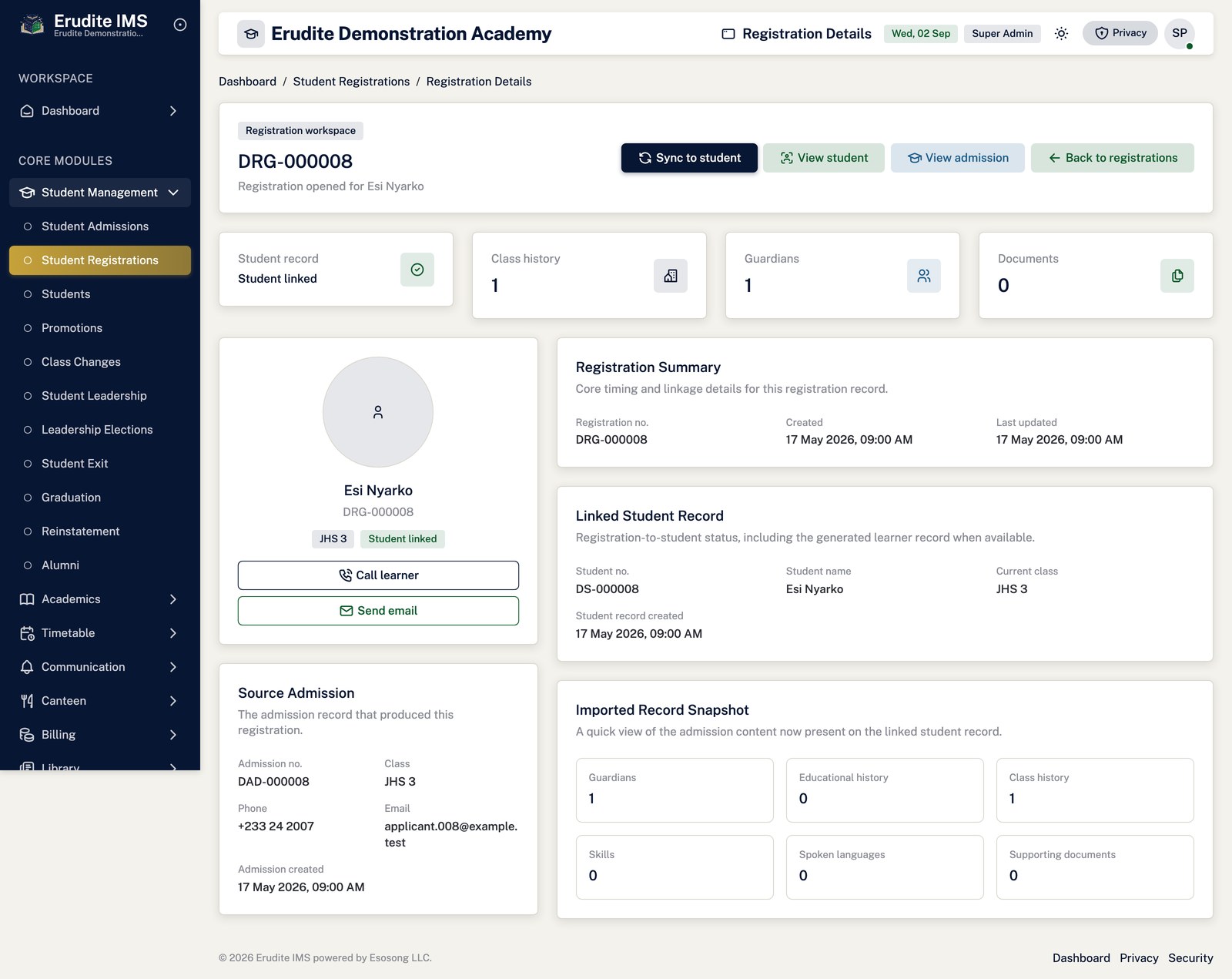Click footer Privacy link
1232x979 pixels.
1139,958
